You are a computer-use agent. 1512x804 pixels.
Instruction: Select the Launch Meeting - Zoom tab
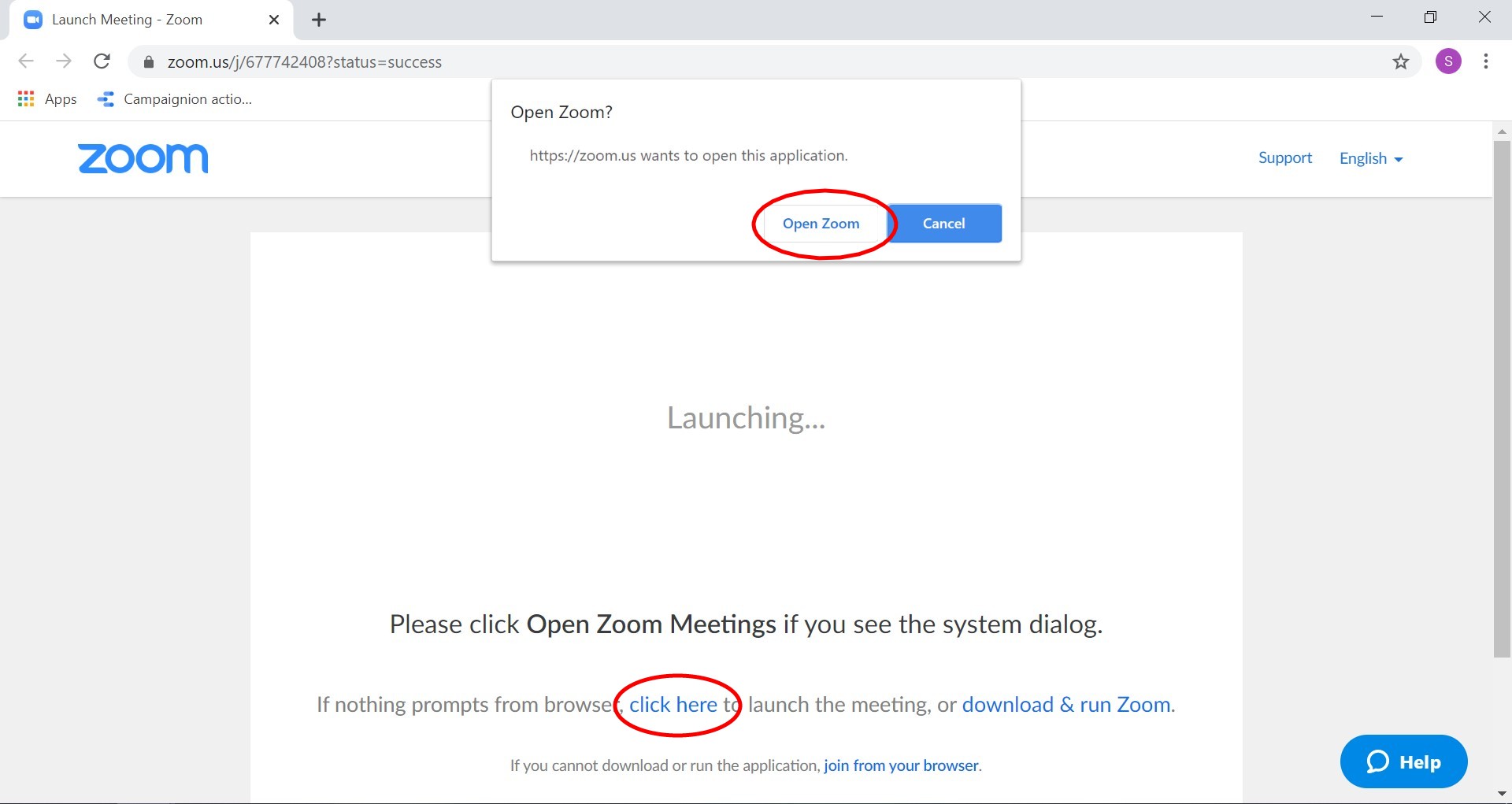(x=126, y=19)
